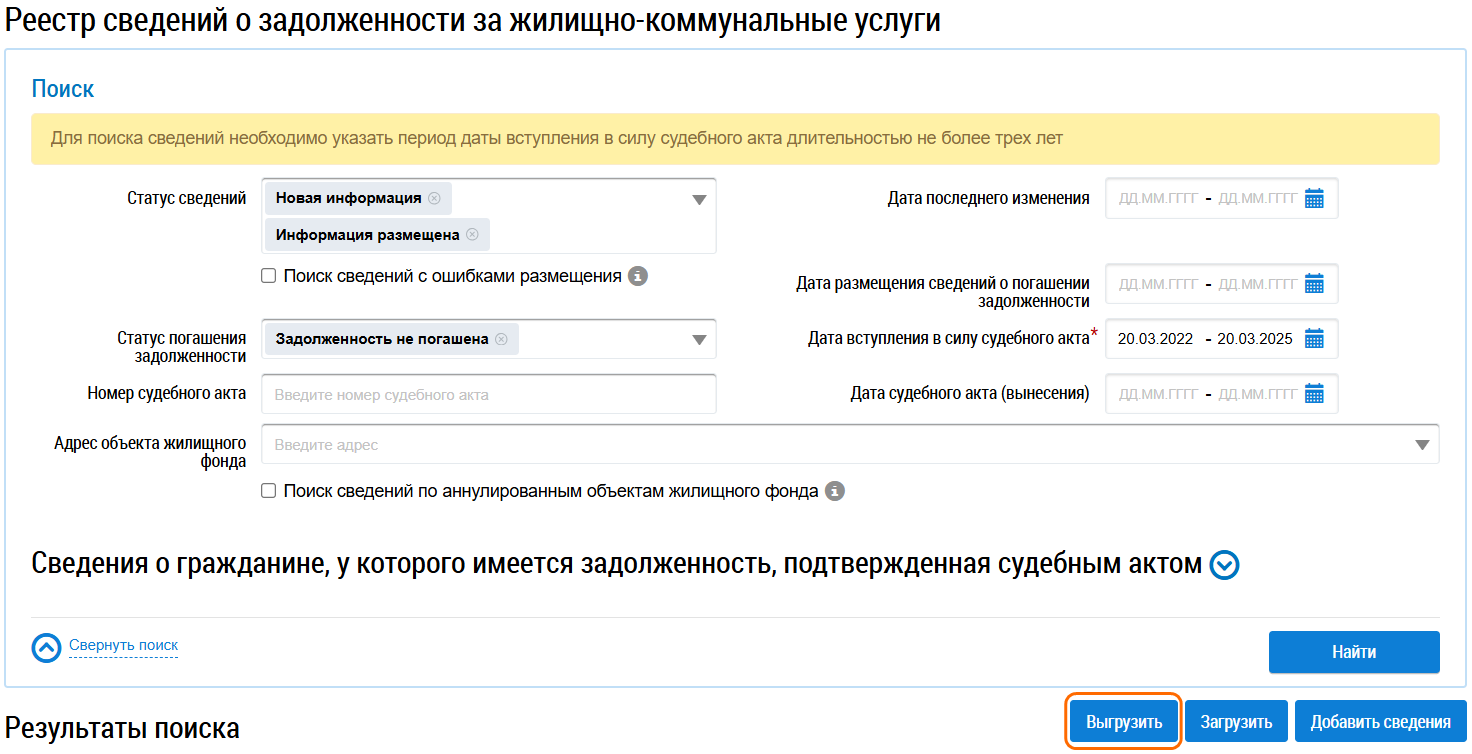Click the Найти button

click(x=1353, y=652)
